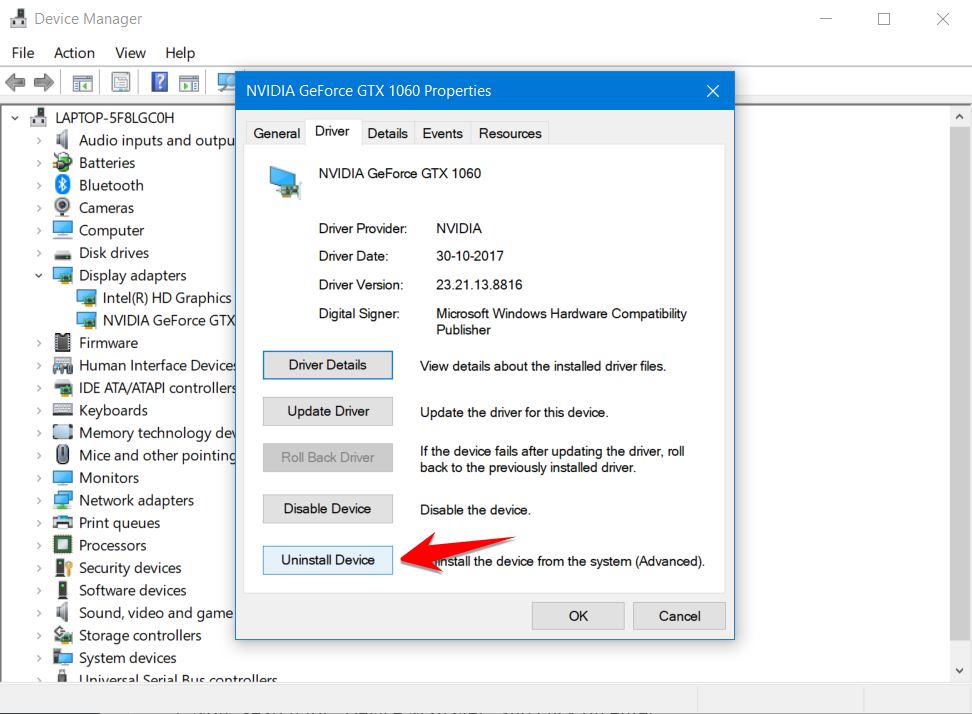Click the Forward arrow in Device Manager toolbar

coord(43,82)
